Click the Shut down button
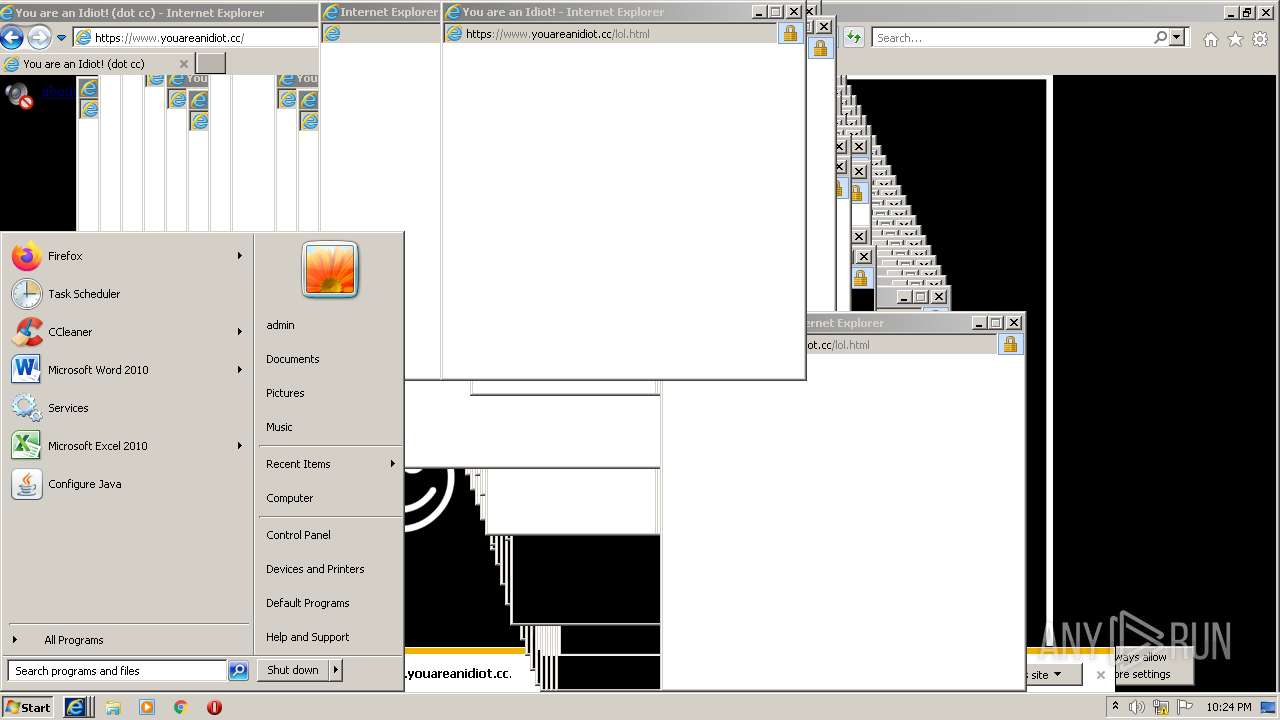The image size is (1280, 720). (293, 670)
